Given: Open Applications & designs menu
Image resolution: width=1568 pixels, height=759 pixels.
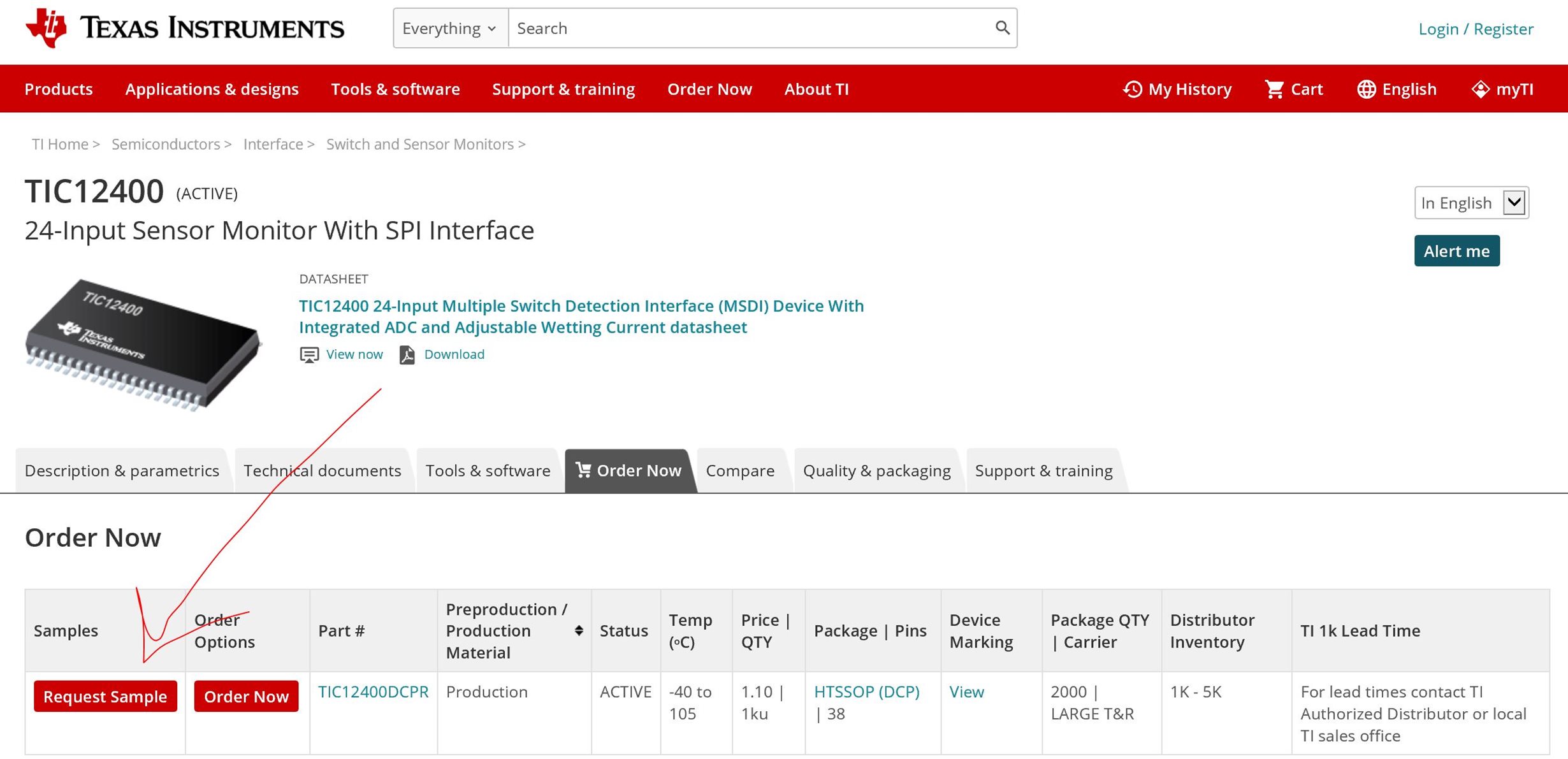Looking at the screenshot, I should [212, 89].
